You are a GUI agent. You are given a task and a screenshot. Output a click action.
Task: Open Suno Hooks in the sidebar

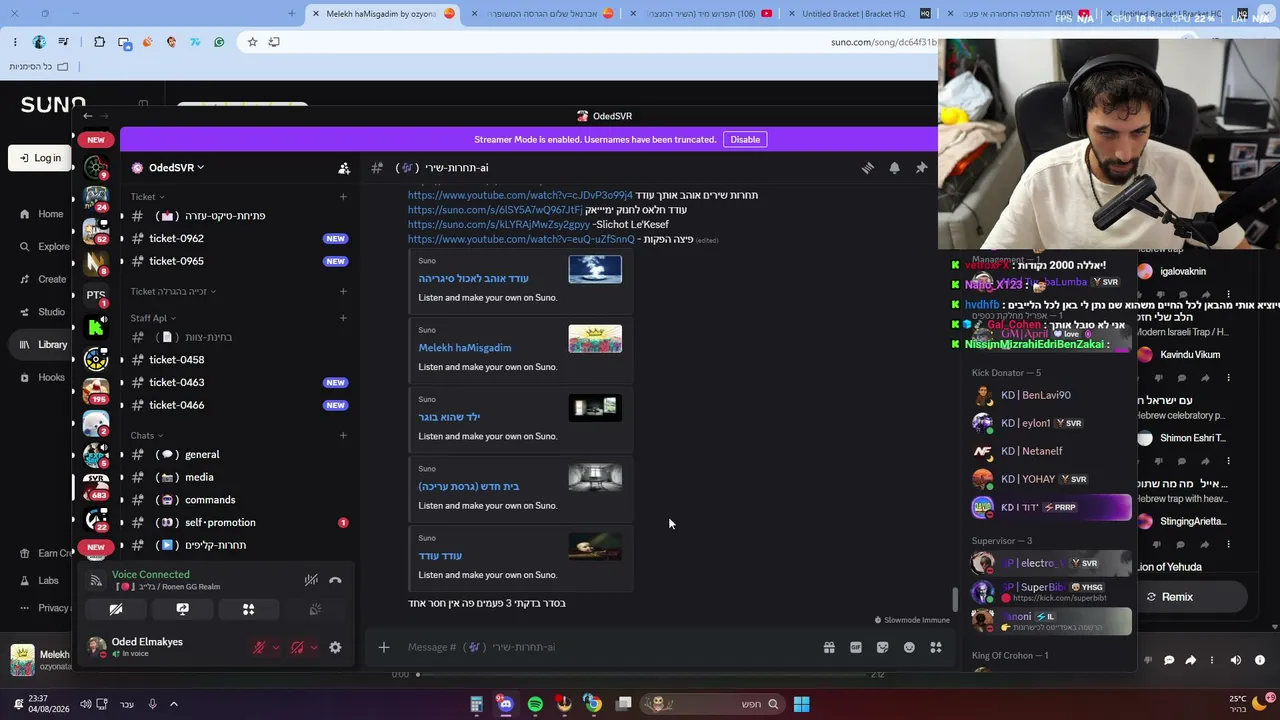pos(43,378)
